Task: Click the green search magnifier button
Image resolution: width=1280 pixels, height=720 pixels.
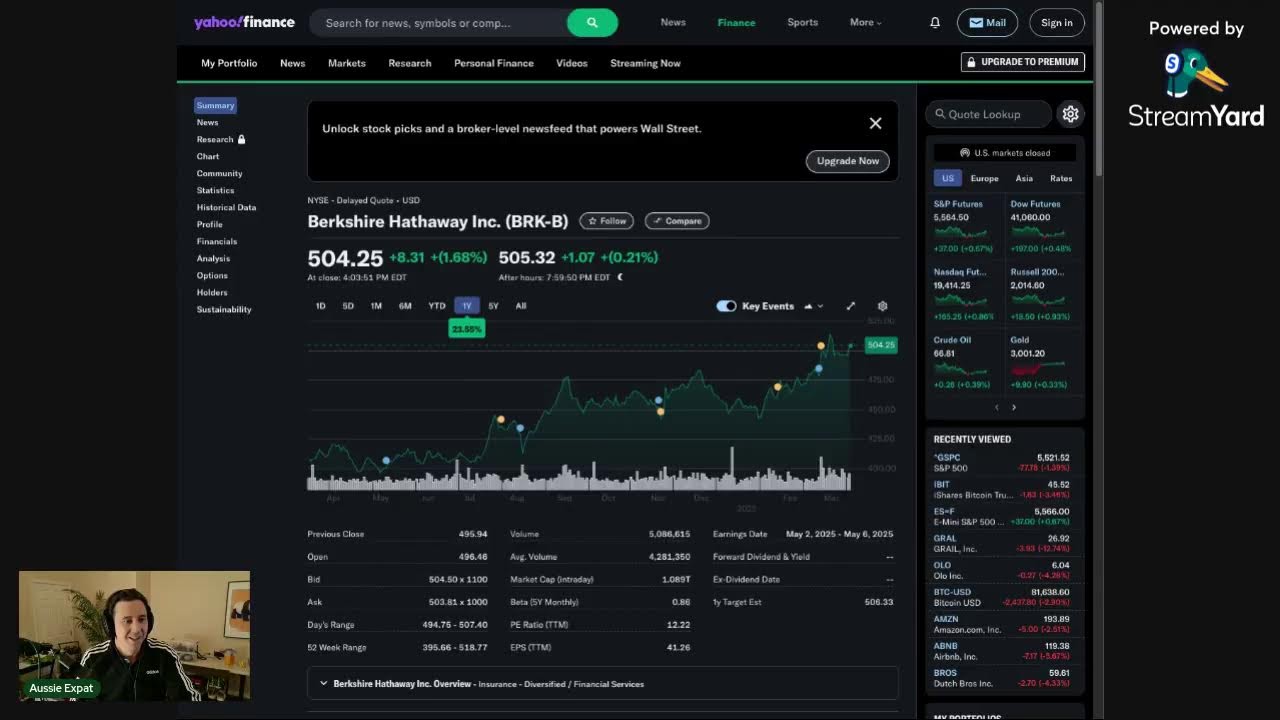Action: coord(592,22)
